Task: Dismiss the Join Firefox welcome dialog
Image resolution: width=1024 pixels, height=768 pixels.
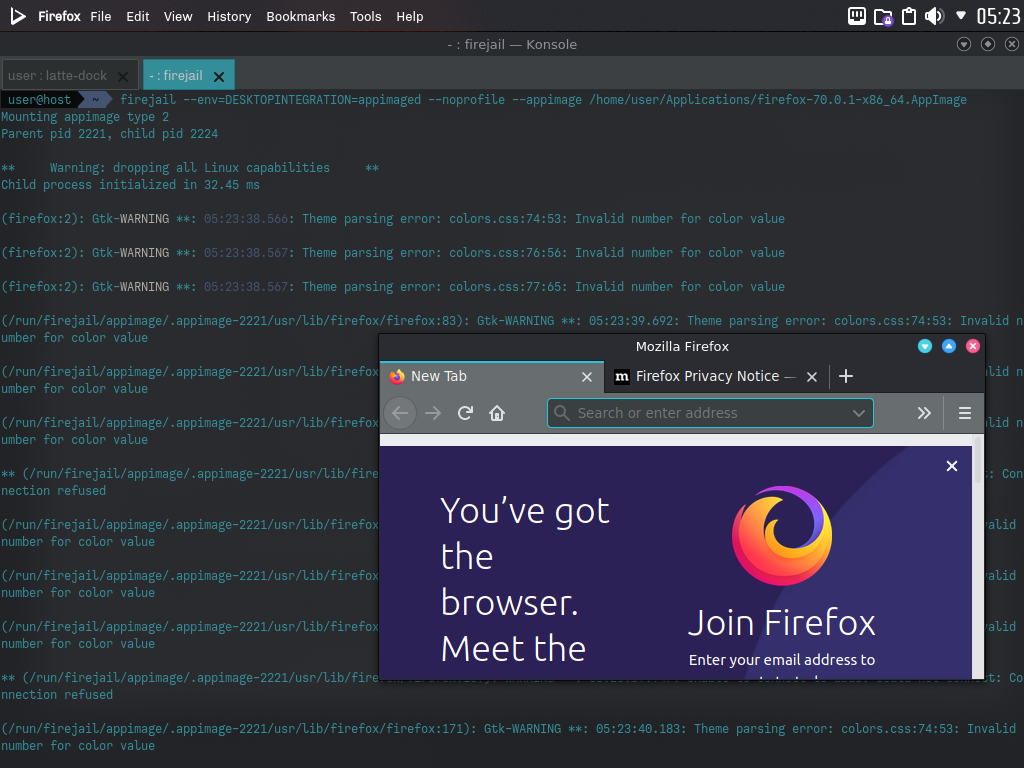Action: tap(951, 466)
